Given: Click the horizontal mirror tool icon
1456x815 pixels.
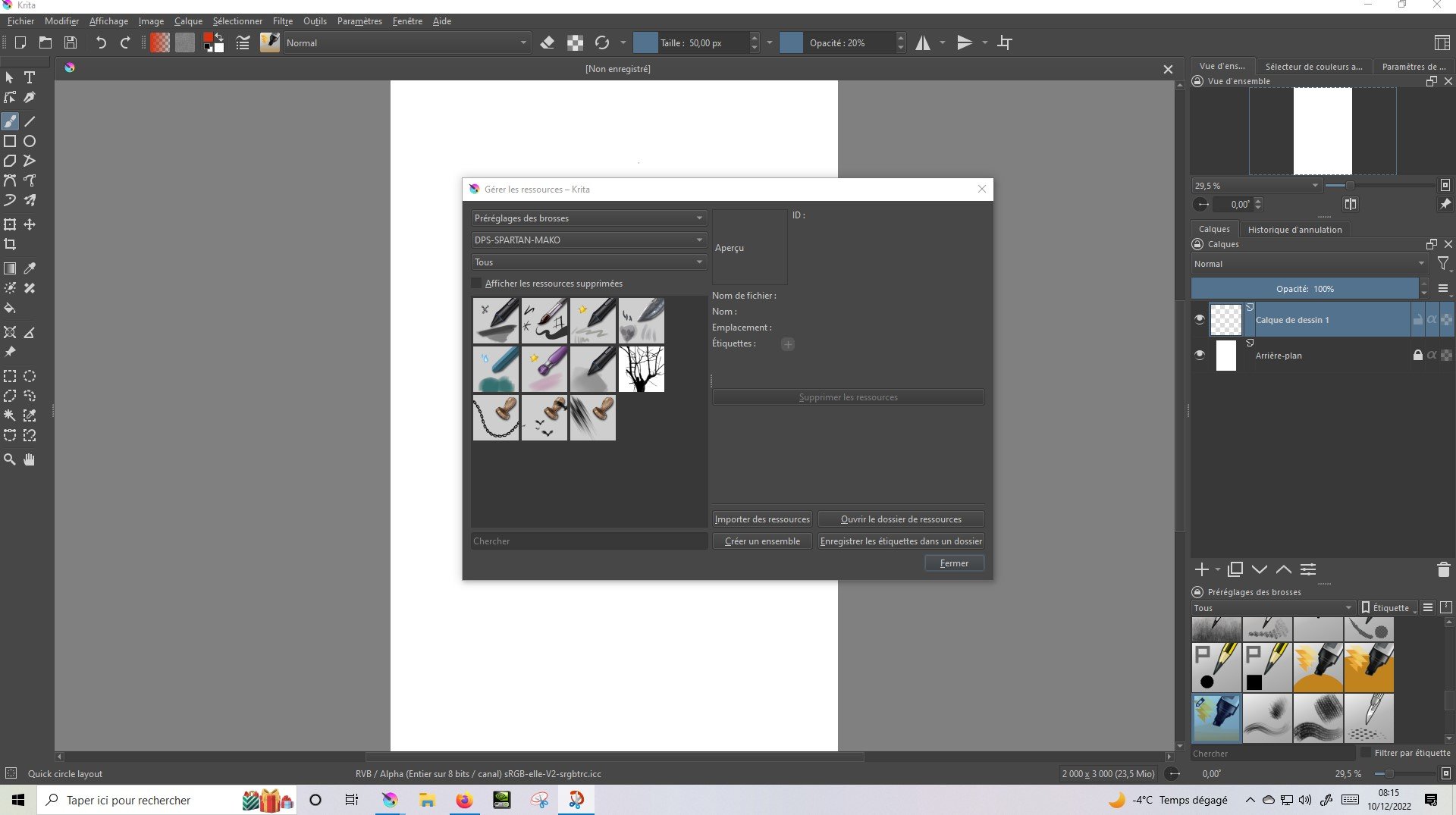Looking at the screenshot, I should click(923, 43).
